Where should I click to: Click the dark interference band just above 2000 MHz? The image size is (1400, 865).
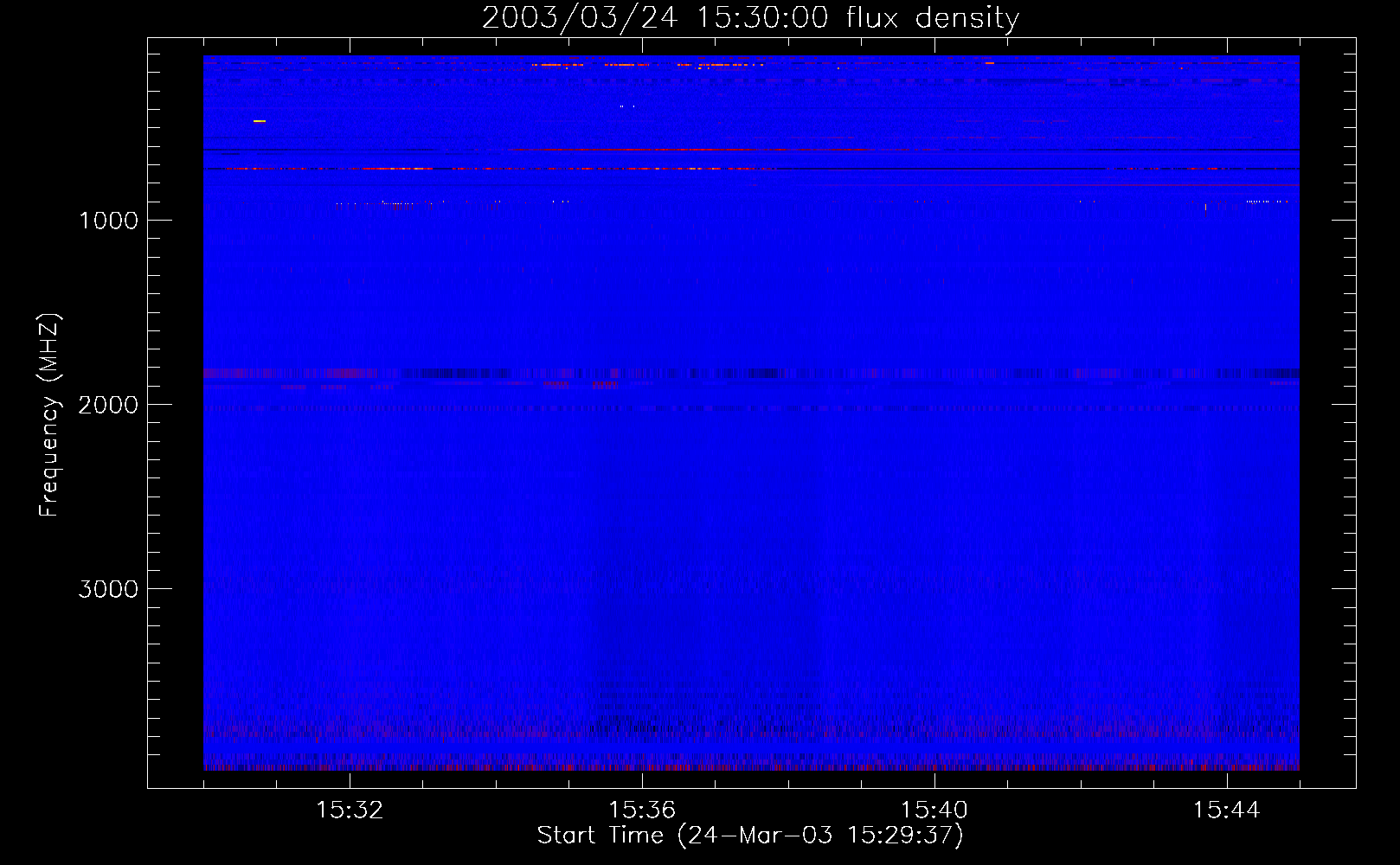point(751,374)
